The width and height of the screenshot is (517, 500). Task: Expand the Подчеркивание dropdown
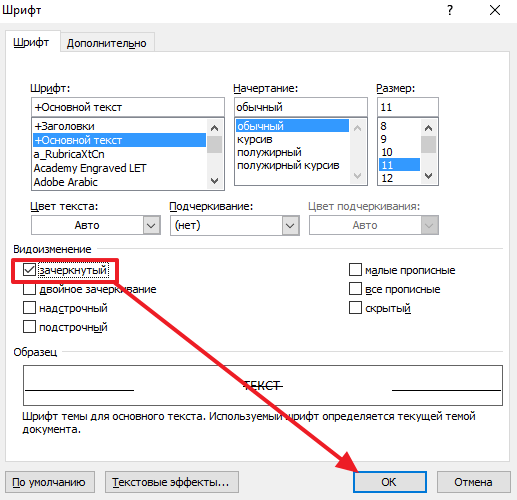pyautogui.click(x=235, y=225)
